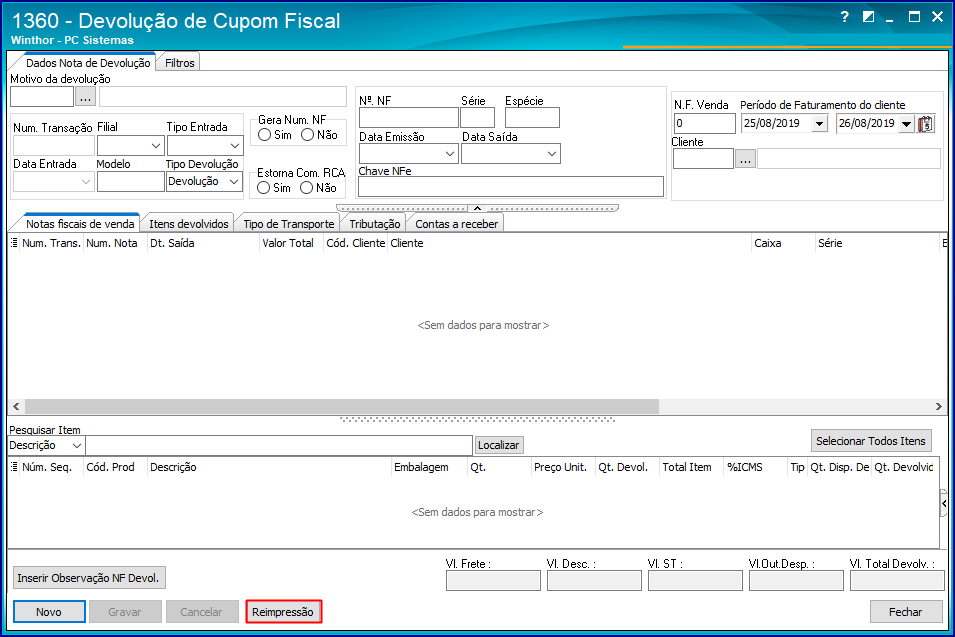Screen dimensions: 955x637
Task: Switch to the Dados Nota de Devolução tab
Action: coord(88,63)
